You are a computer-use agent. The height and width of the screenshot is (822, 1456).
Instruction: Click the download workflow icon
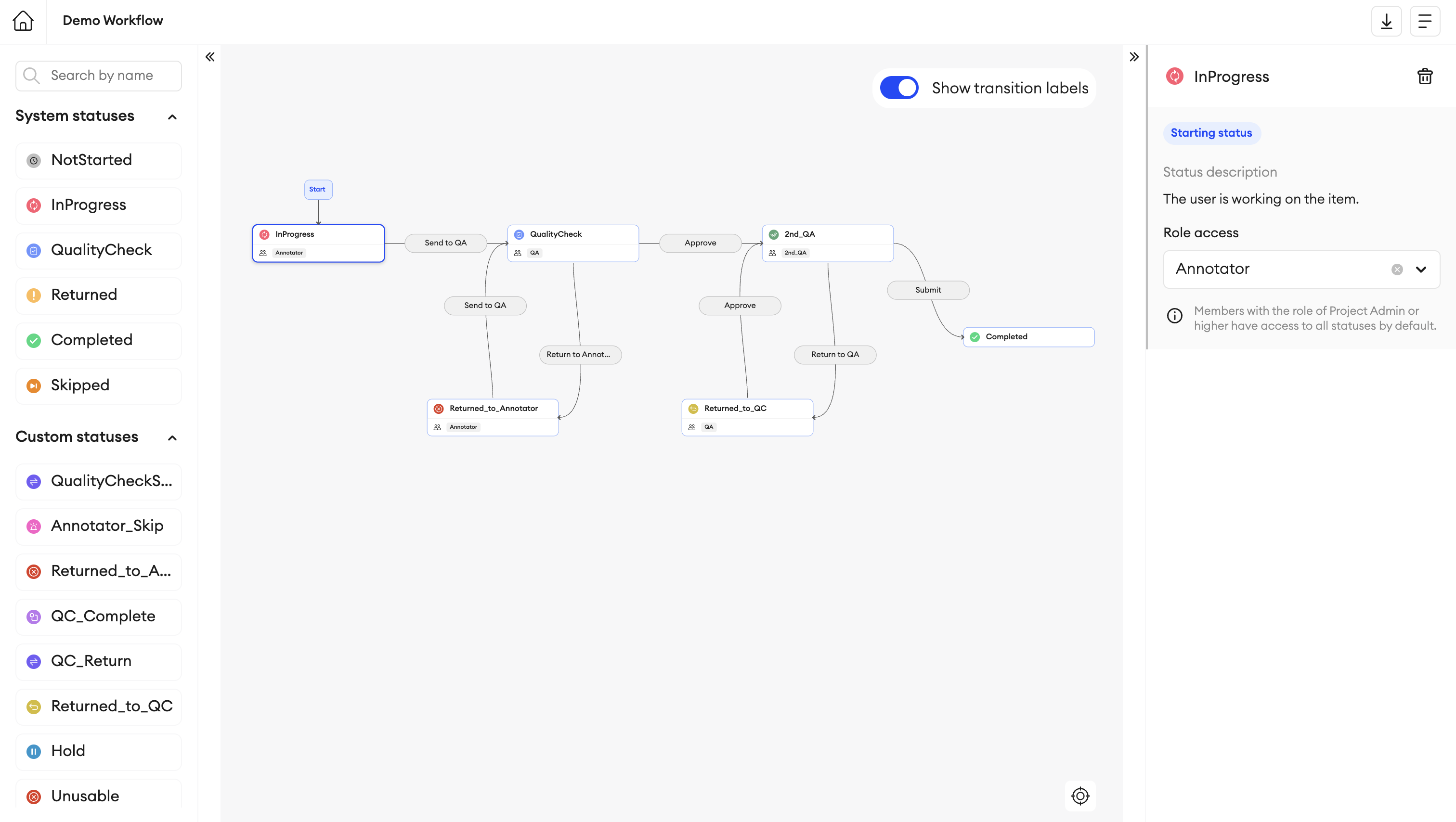pyautogui.click(x=1387, y=21)
